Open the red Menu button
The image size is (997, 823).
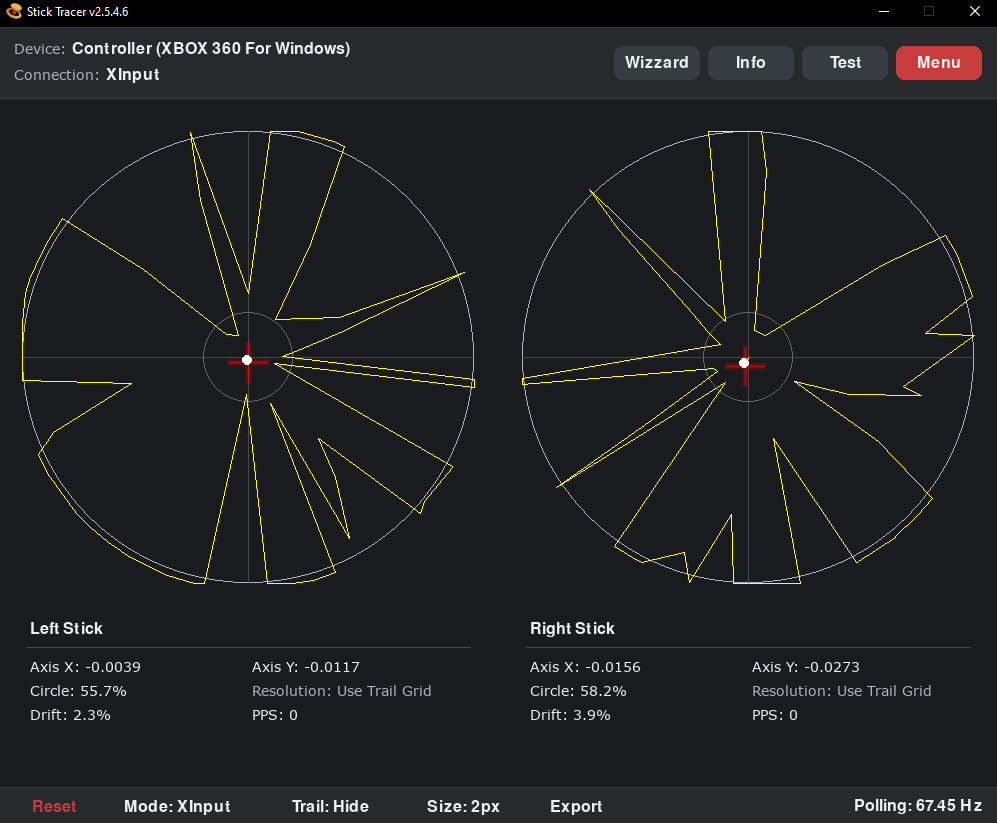(x=939, y=62)
